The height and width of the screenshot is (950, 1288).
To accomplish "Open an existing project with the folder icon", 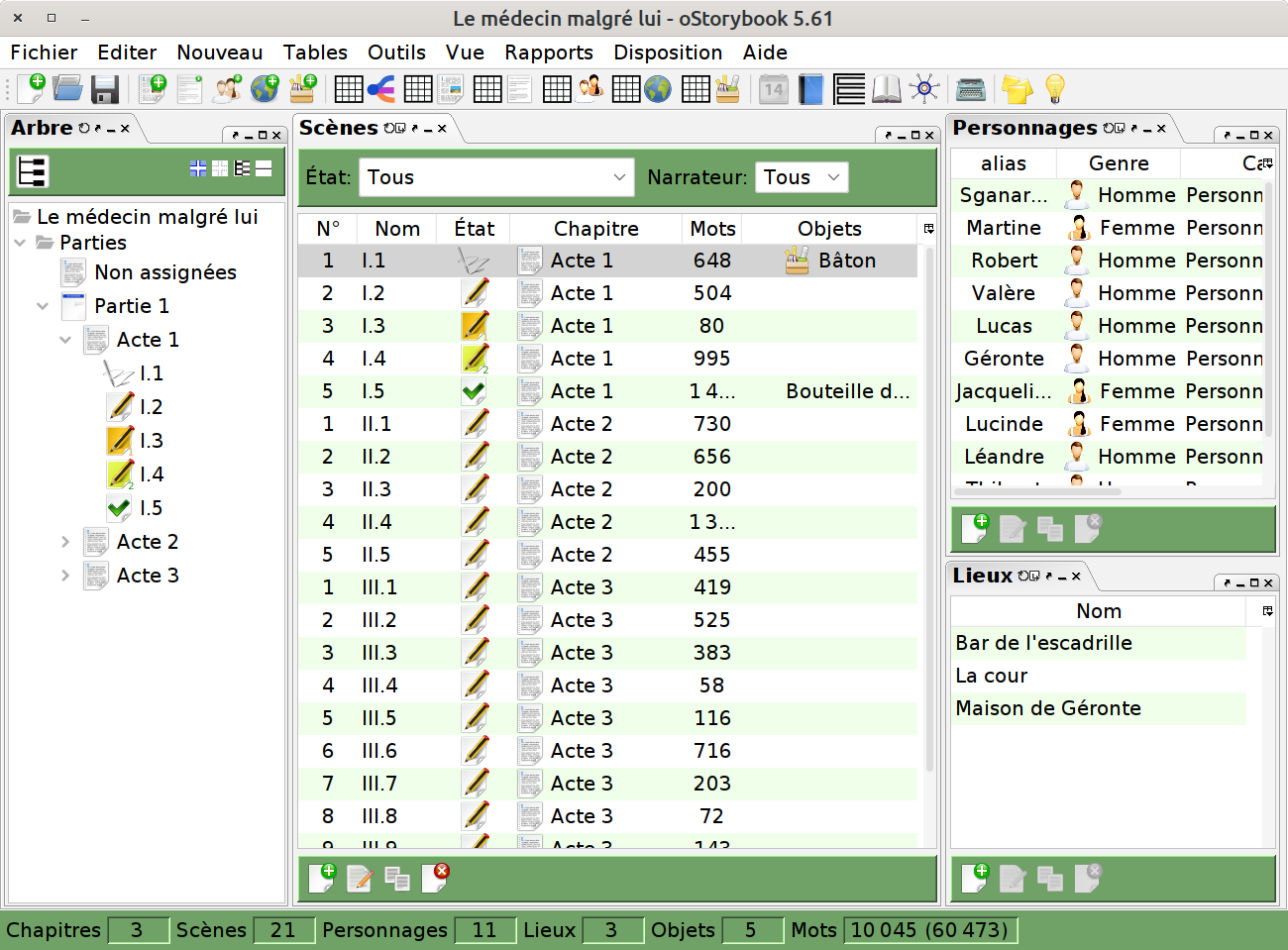I will click(67, 89).
